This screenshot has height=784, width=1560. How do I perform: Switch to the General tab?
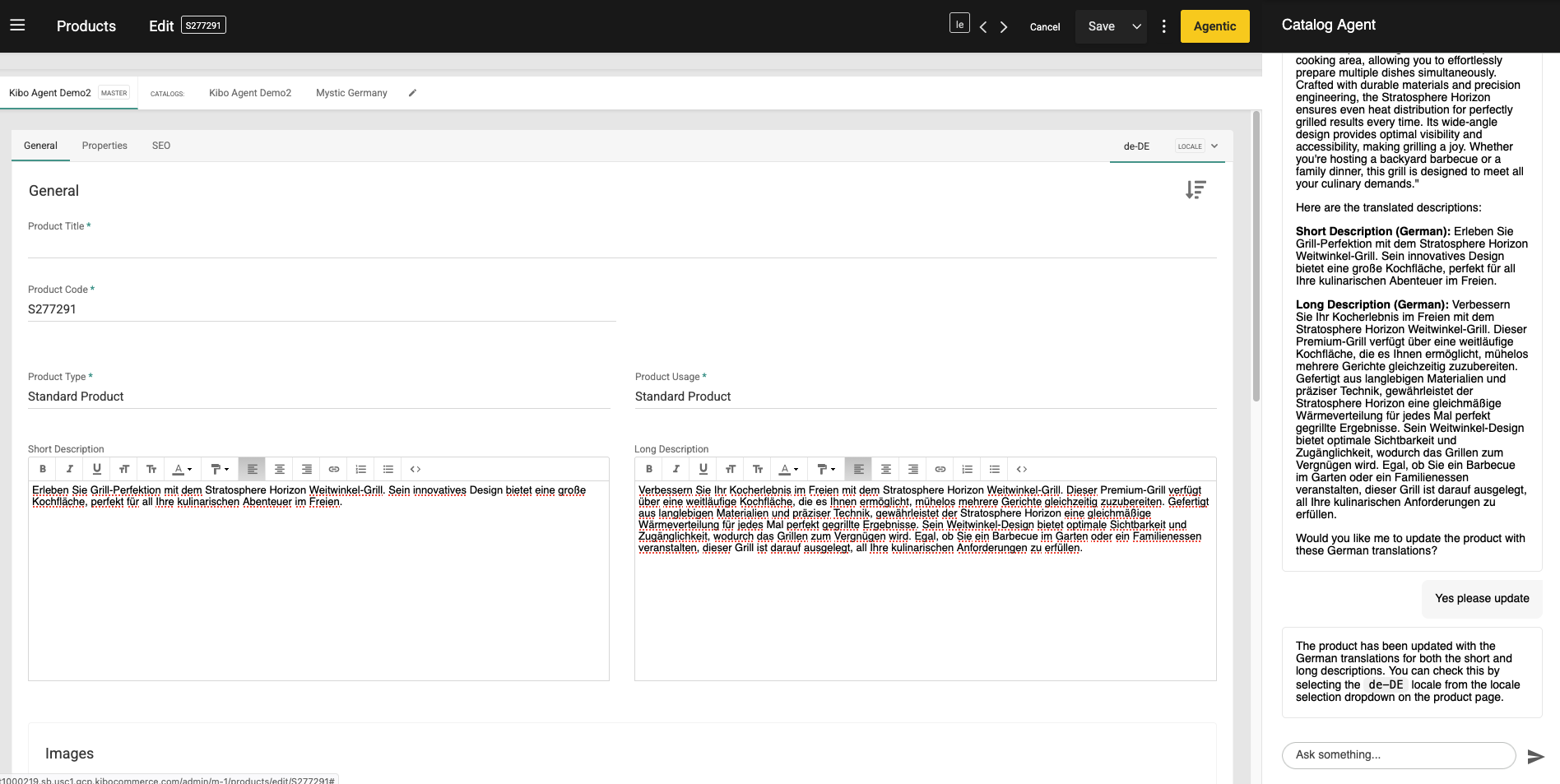[40, 146]
